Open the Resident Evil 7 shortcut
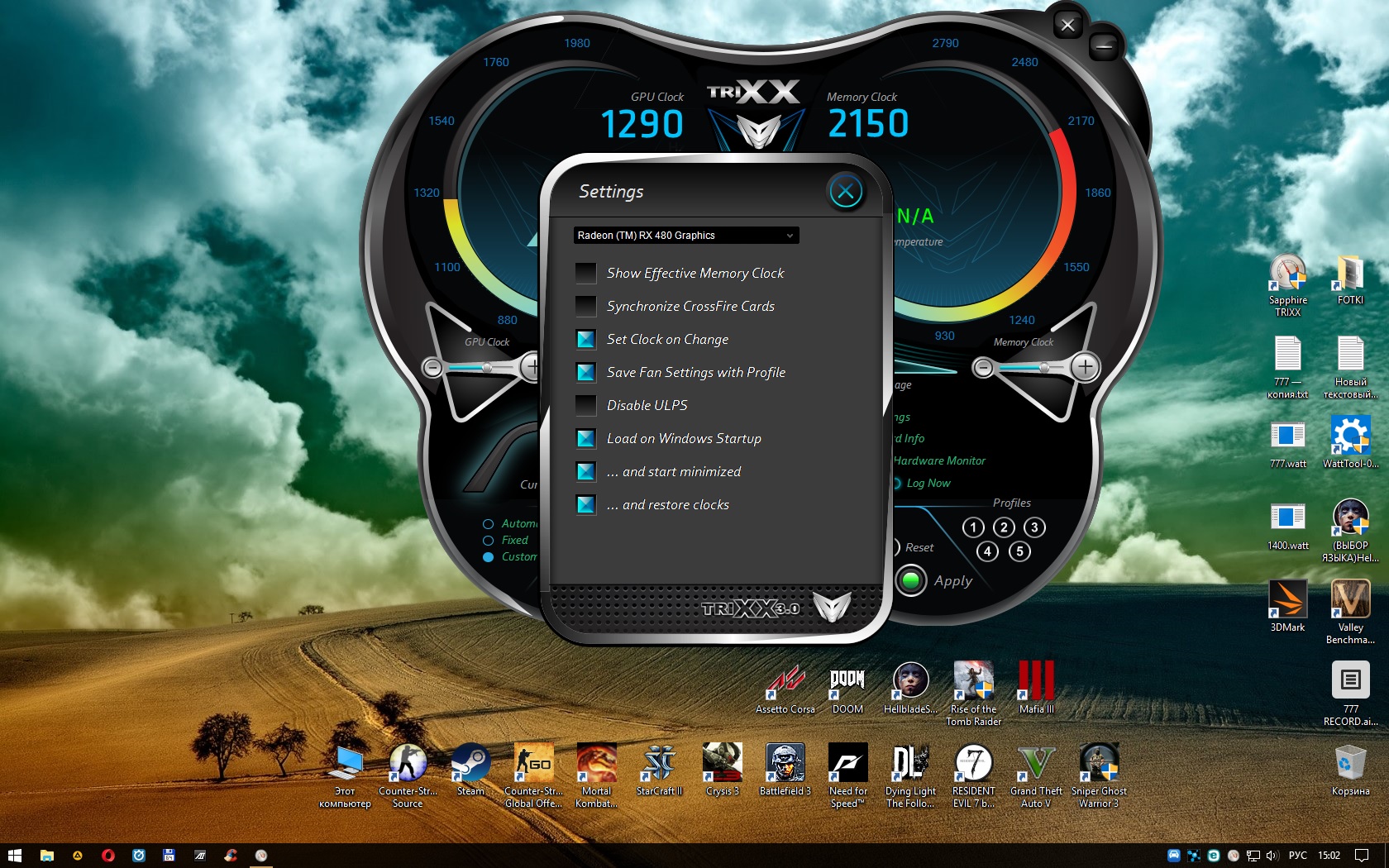The image size is (1389, 868). [973, 776]
